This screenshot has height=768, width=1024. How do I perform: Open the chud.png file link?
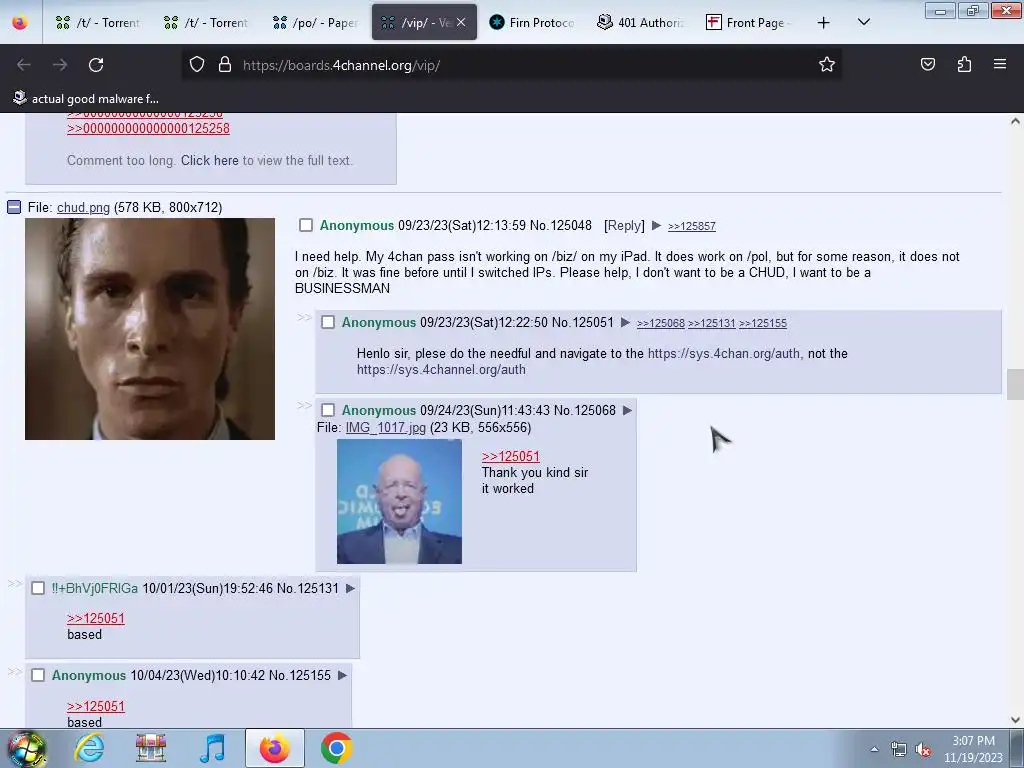[83, 207]
